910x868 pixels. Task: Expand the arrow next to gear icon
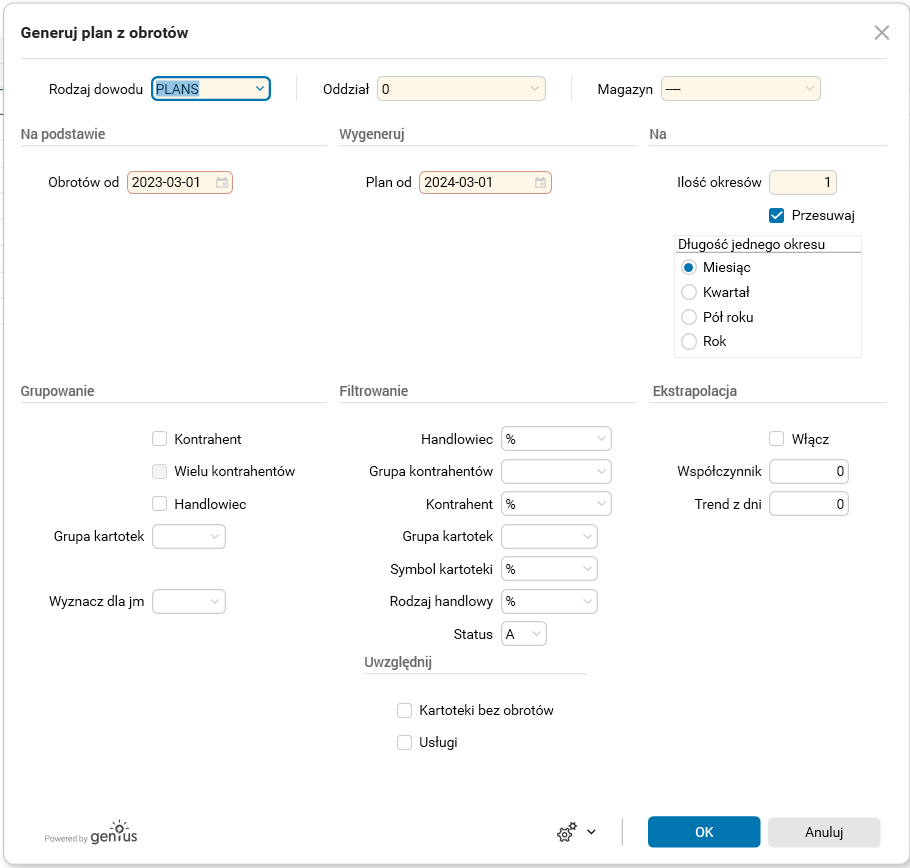click(591, 832)
